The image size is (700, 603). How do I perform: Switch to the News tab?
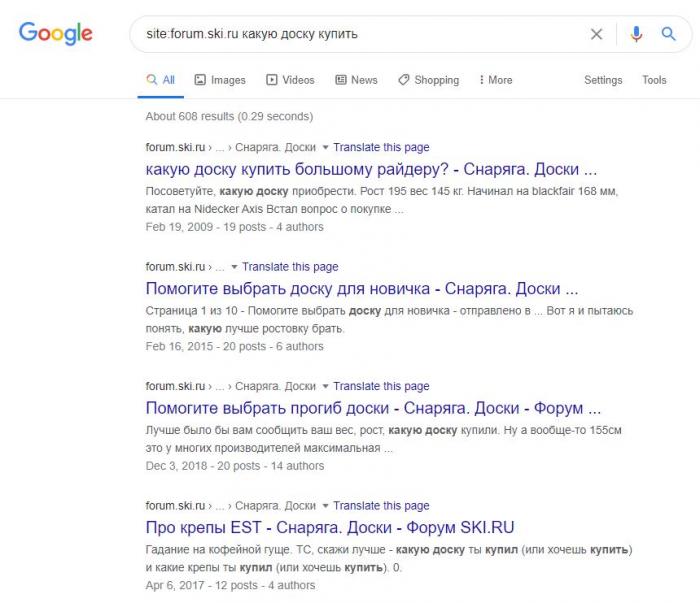click(356, 80)
